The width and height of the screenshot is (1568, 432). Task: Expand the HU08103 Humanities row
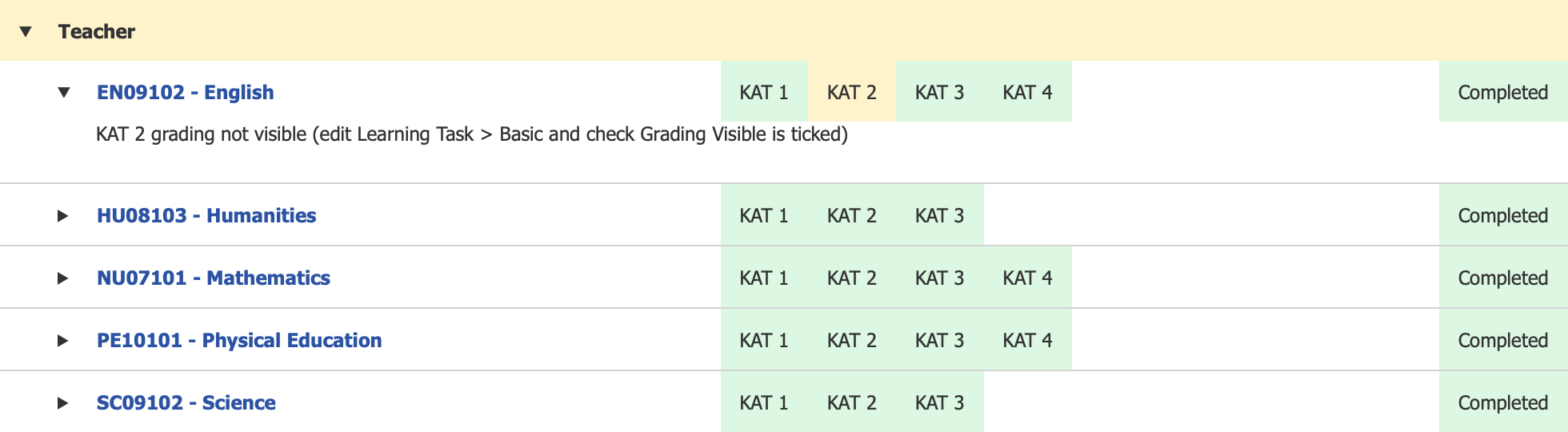[62, 216]
